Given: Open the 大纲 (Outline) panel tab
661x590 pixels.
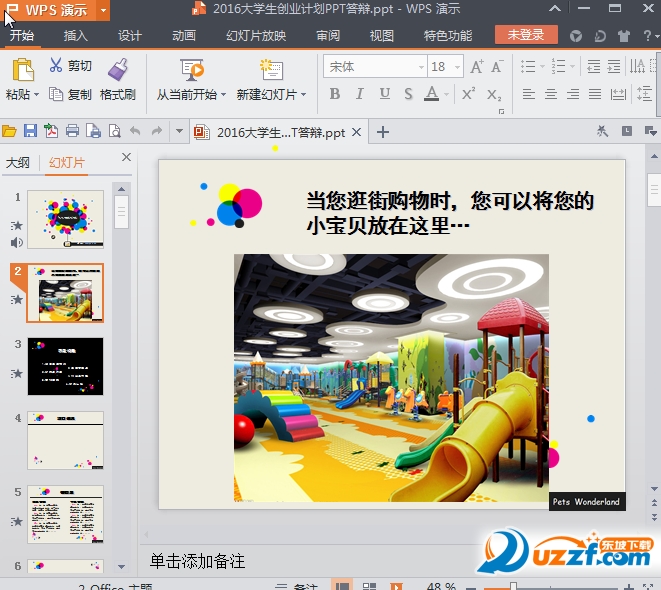Looking at the screenshot, I should 18,162.
